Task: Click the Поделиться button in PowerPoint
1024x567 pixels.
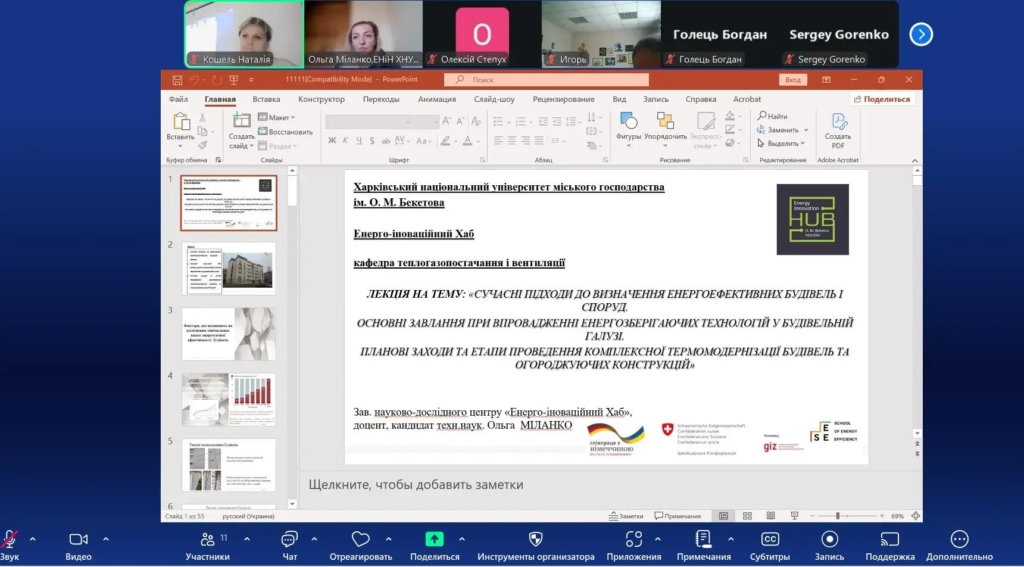Action: (x=881, y=99)
